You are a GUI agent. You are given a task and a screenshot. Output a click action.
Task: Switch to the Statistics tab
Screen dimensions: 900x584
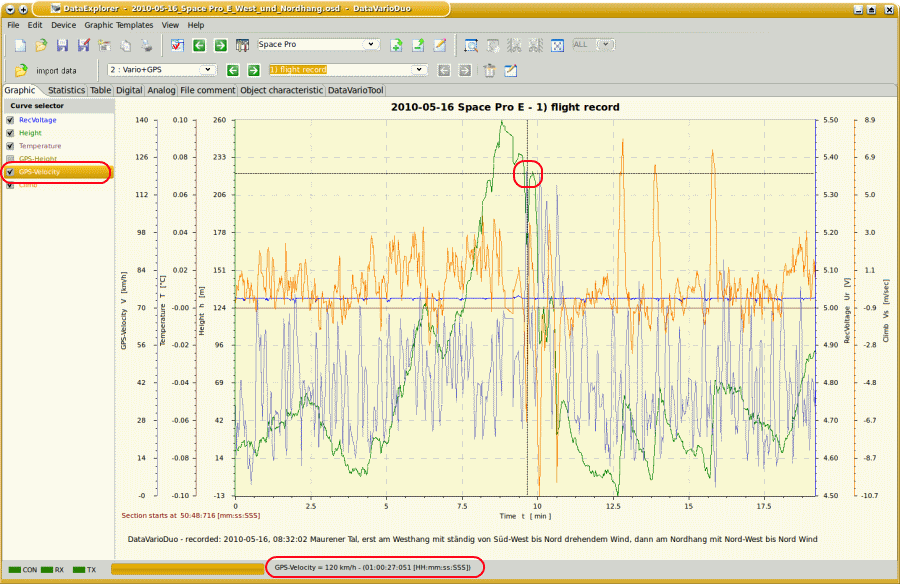pos(66,90)
